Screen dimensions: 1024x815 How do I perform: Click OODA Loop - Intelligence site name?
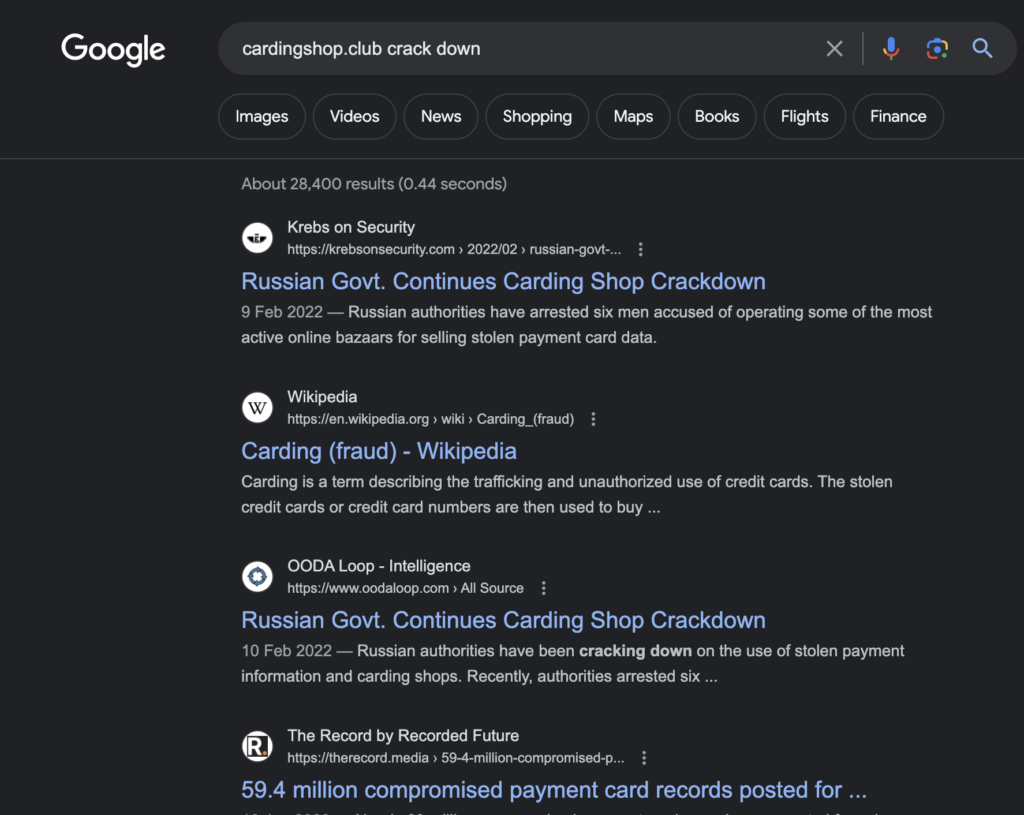pyautogui.click(x=379, y=566)
